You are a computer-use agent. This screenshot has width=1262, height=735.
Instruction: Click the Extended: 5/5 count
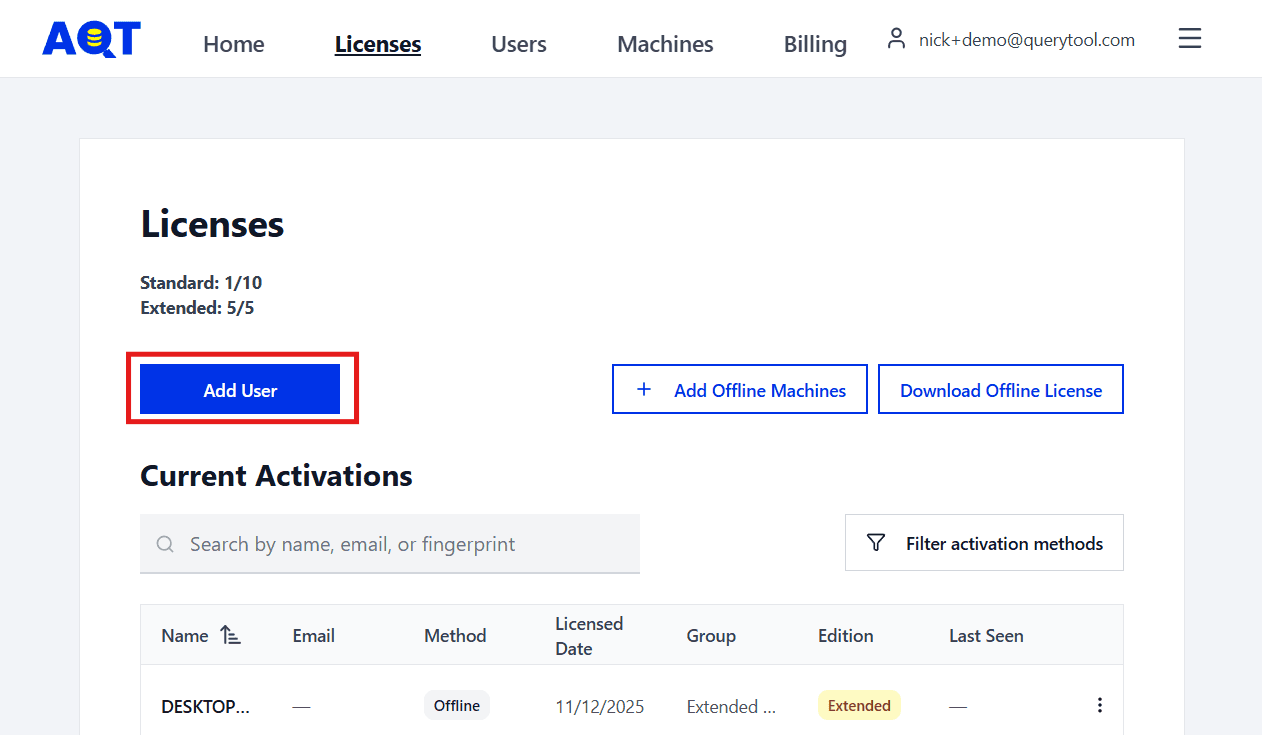(x=197, y=308)
